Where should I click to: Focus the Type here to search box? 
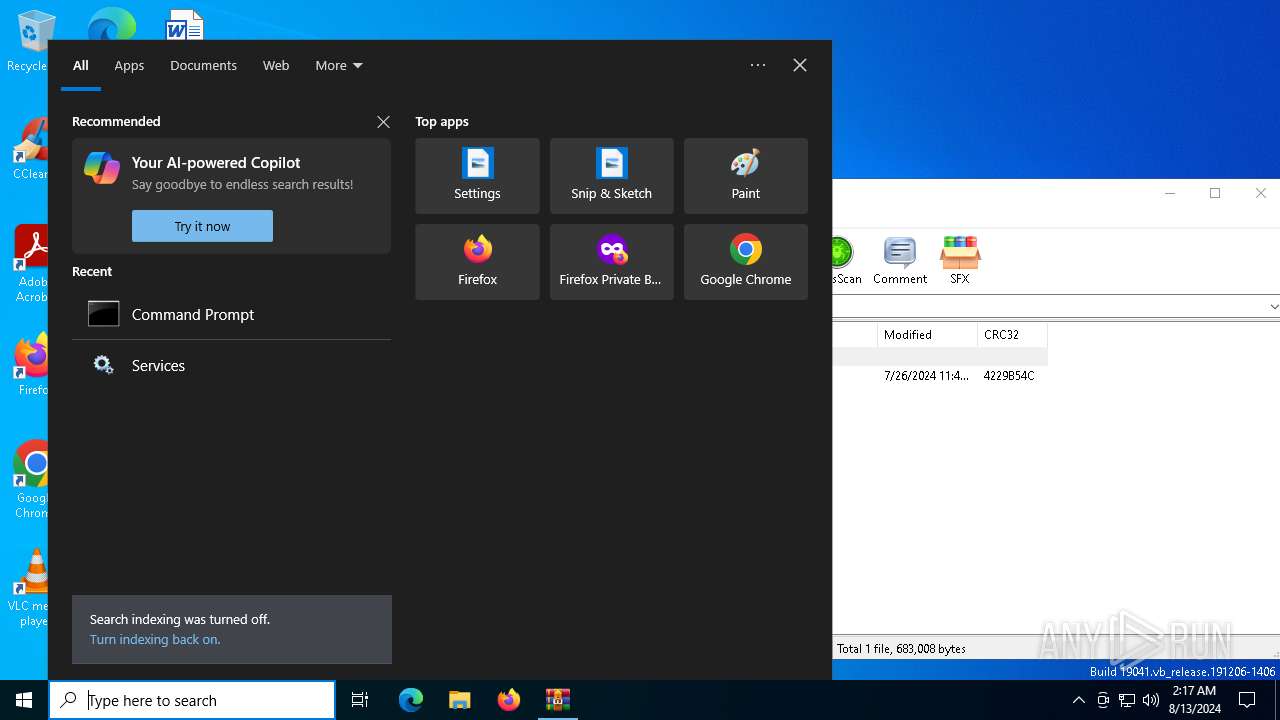[x=192, y=700]
